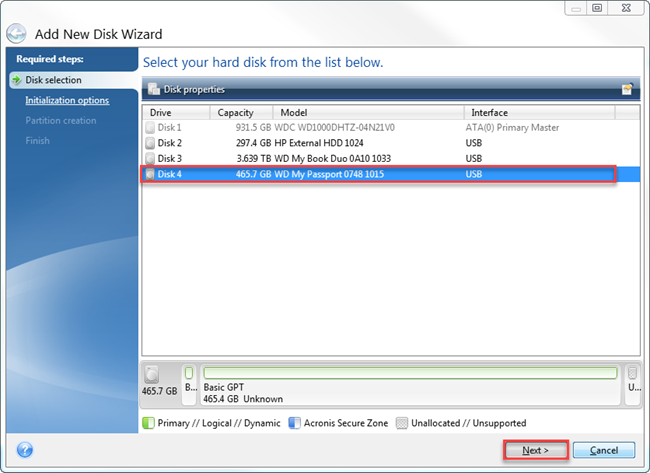The height and width of the screenshot is (473, 650).
Task: Click the Next > button
Action: (x=535, y=450)
